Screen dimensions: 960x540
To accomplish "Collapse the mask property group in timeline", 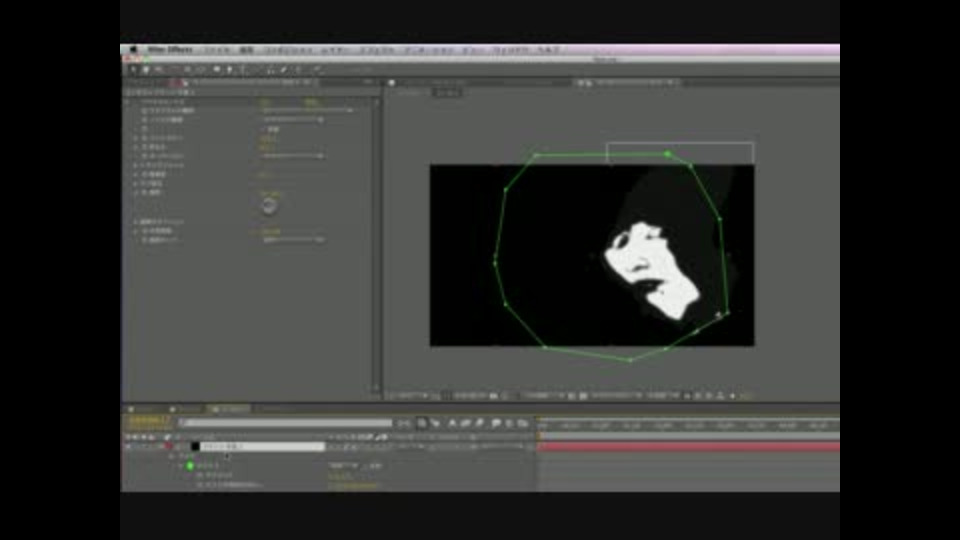I will pos(181,465).
